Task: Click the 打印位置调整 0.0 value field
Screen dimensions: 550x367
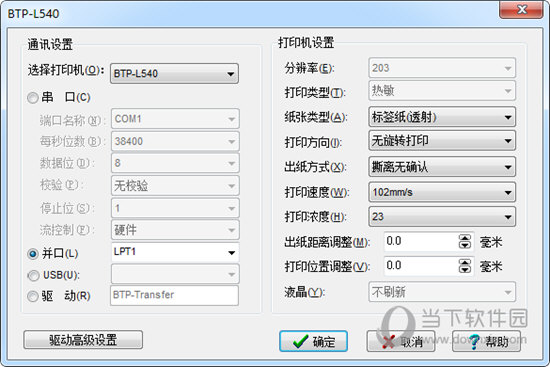Action: point(421,266)
